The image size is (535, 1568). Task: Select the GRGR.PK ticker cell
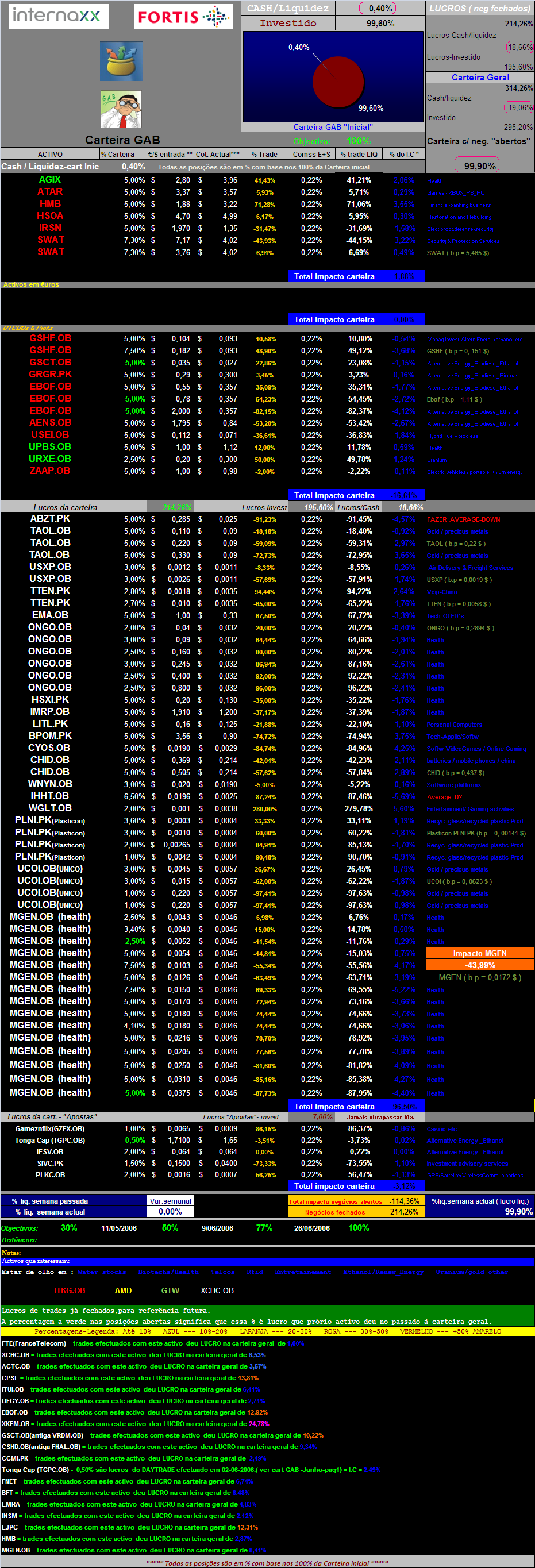coord(50,375)
